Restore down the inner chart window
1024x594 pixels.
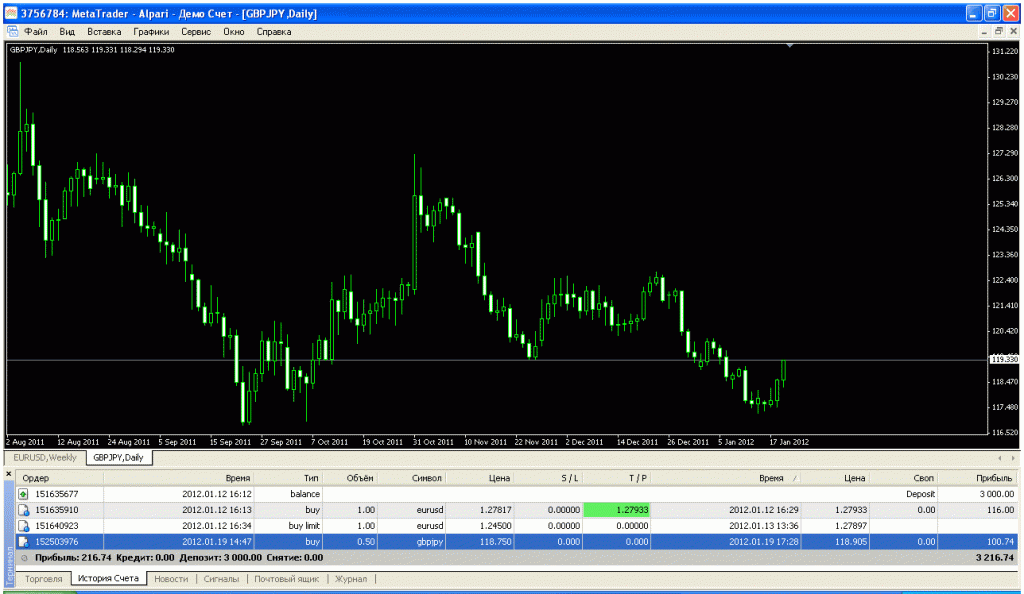(997, 32)
